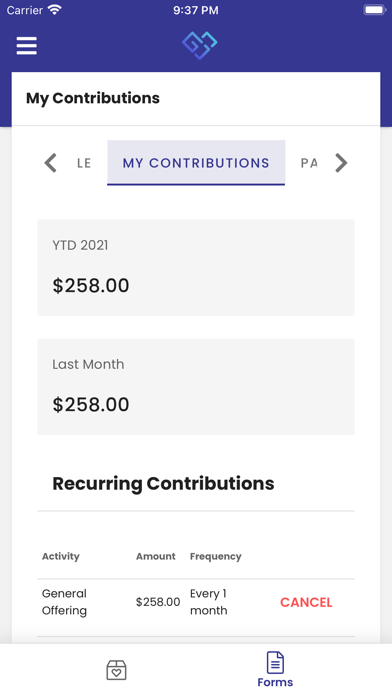Tap the app logo in header
Screen dimensions: 392x696
[200, 45]
